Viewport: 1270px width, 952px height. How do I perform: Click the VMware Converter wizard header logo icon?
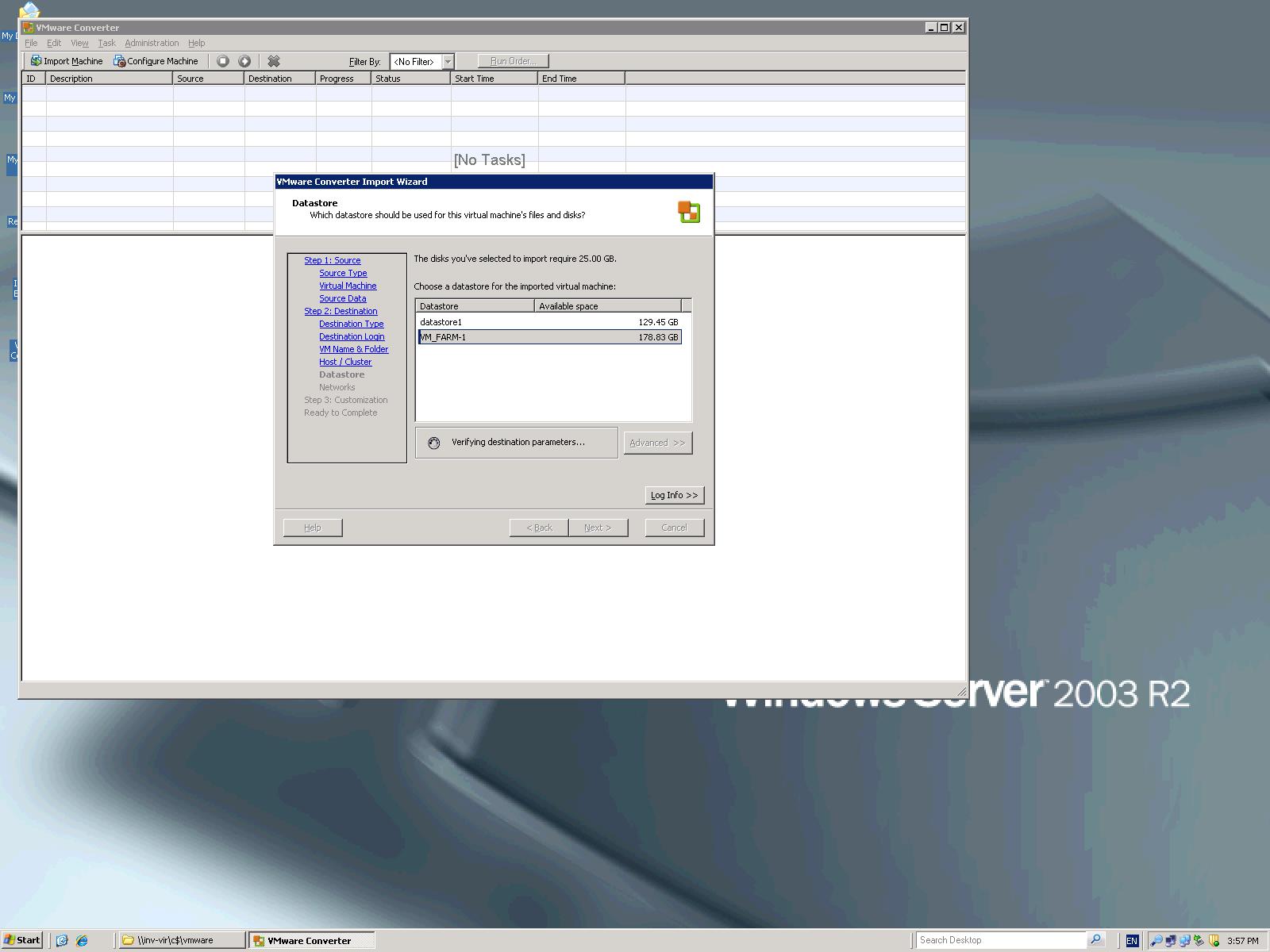pyautogui.click(x=689, y=212)
